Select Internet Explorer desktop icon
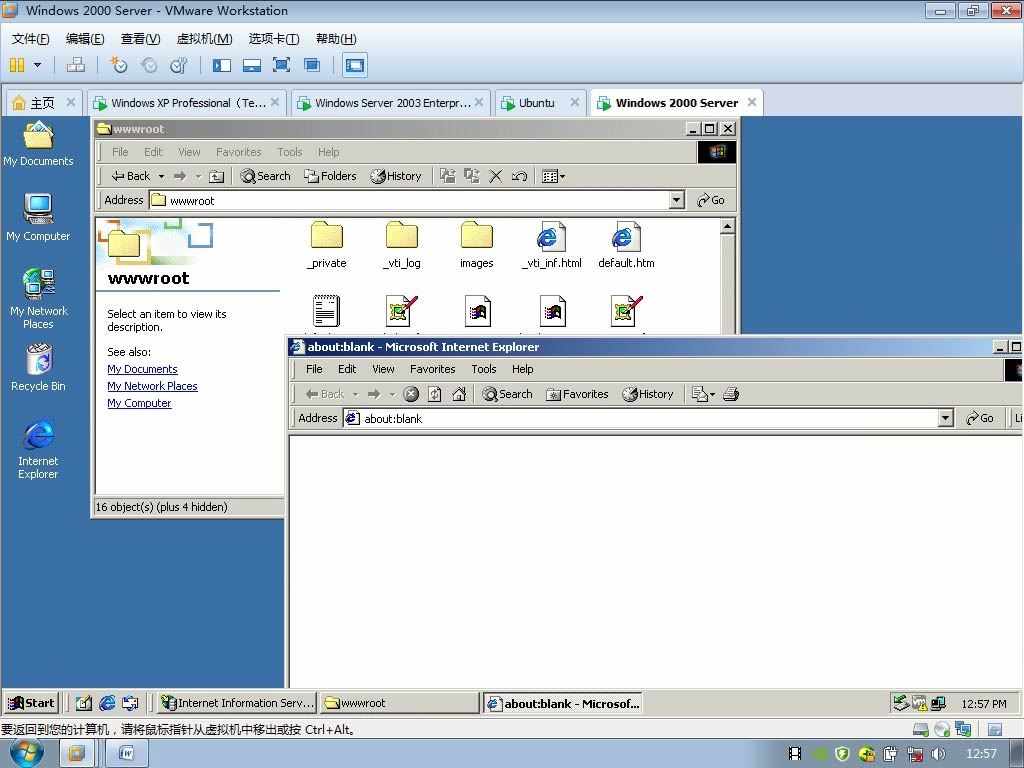The width and height of the screenshot is (1024, 768). pos(39,450)
